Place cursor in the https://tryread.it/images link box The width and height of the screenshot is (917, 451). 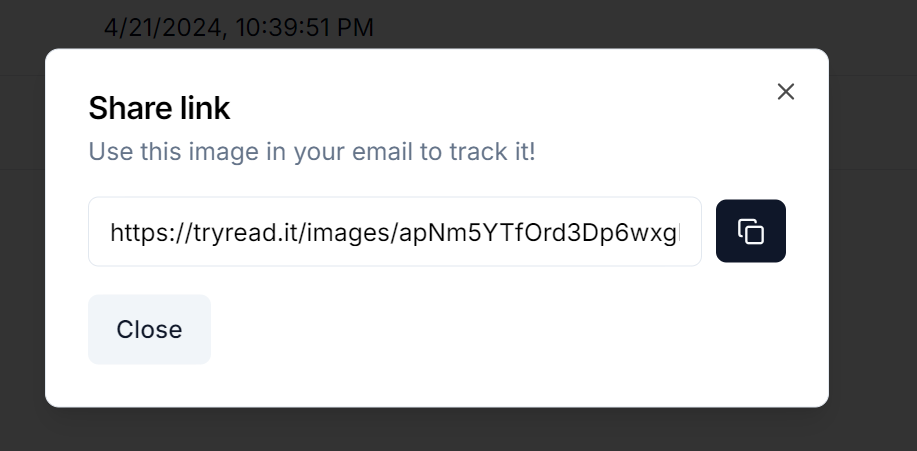[395, 232]
